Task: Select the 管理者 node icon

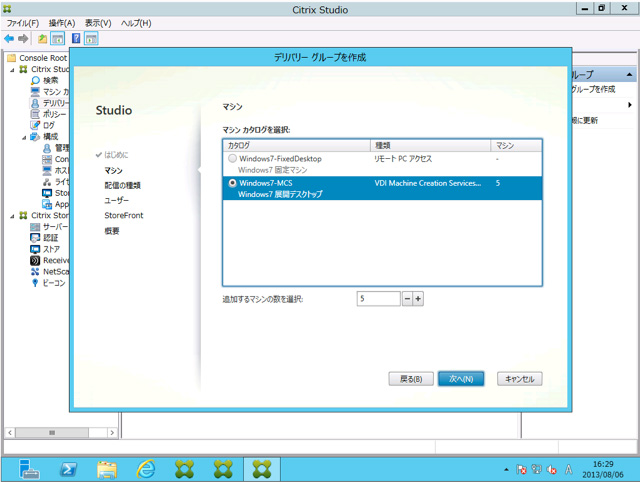Action: tap(47, 148)
